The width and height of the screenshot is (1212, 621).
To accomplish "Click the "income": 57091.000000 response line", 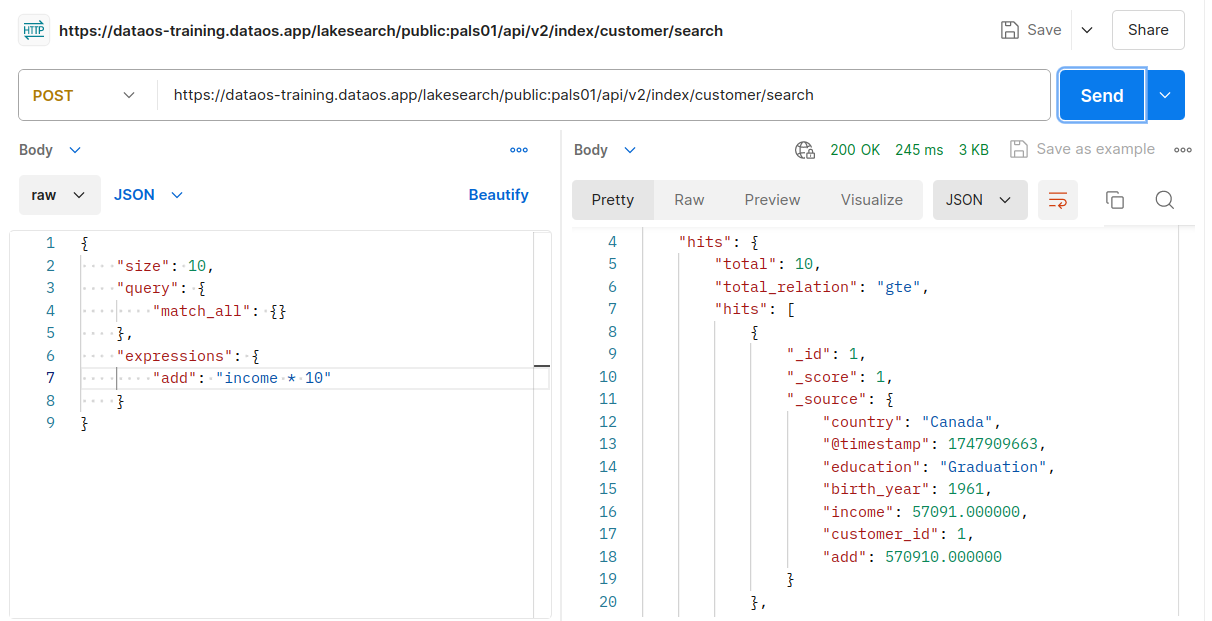I will pyautogui.click(x=925, y=512).
